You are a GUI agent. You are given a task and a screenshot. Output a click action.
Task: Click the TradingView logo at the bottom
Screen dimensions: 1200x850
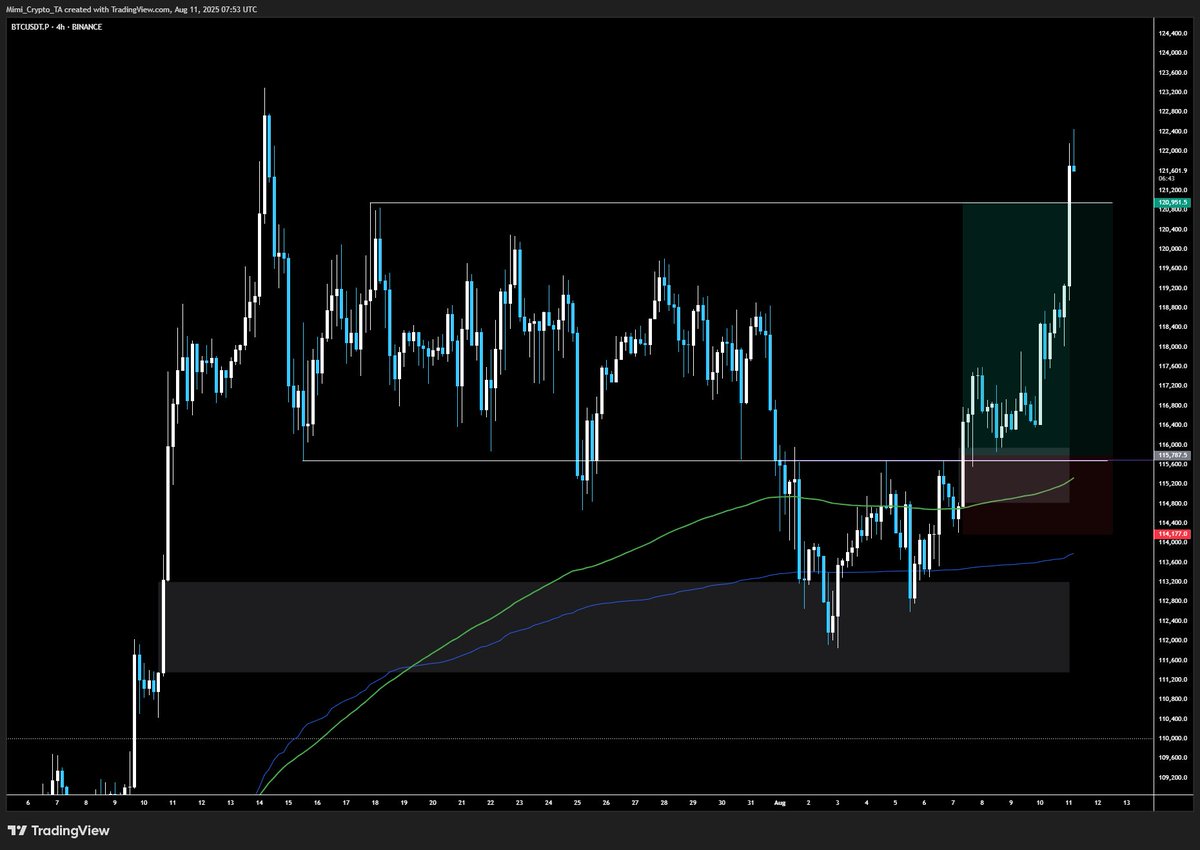coord(58,830)
